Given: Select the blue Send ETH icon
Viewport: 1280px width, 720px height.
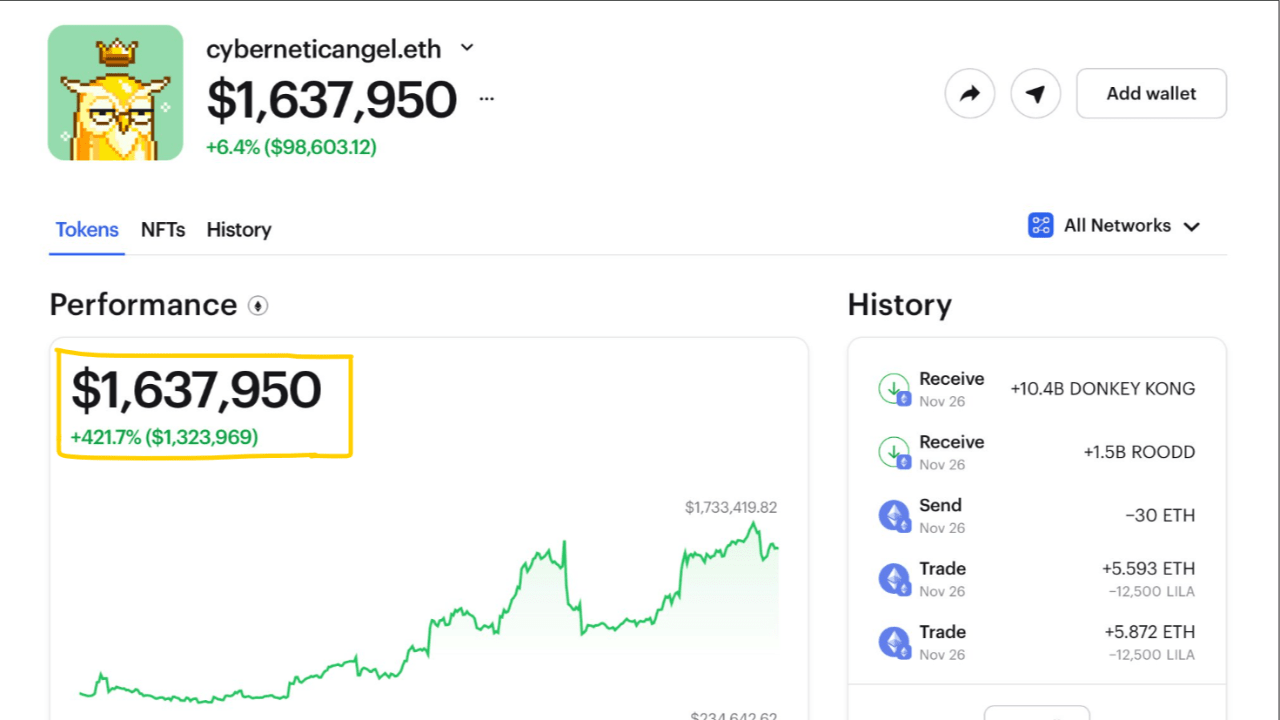Looking at the screenshot, I should (x=894, y=514).
